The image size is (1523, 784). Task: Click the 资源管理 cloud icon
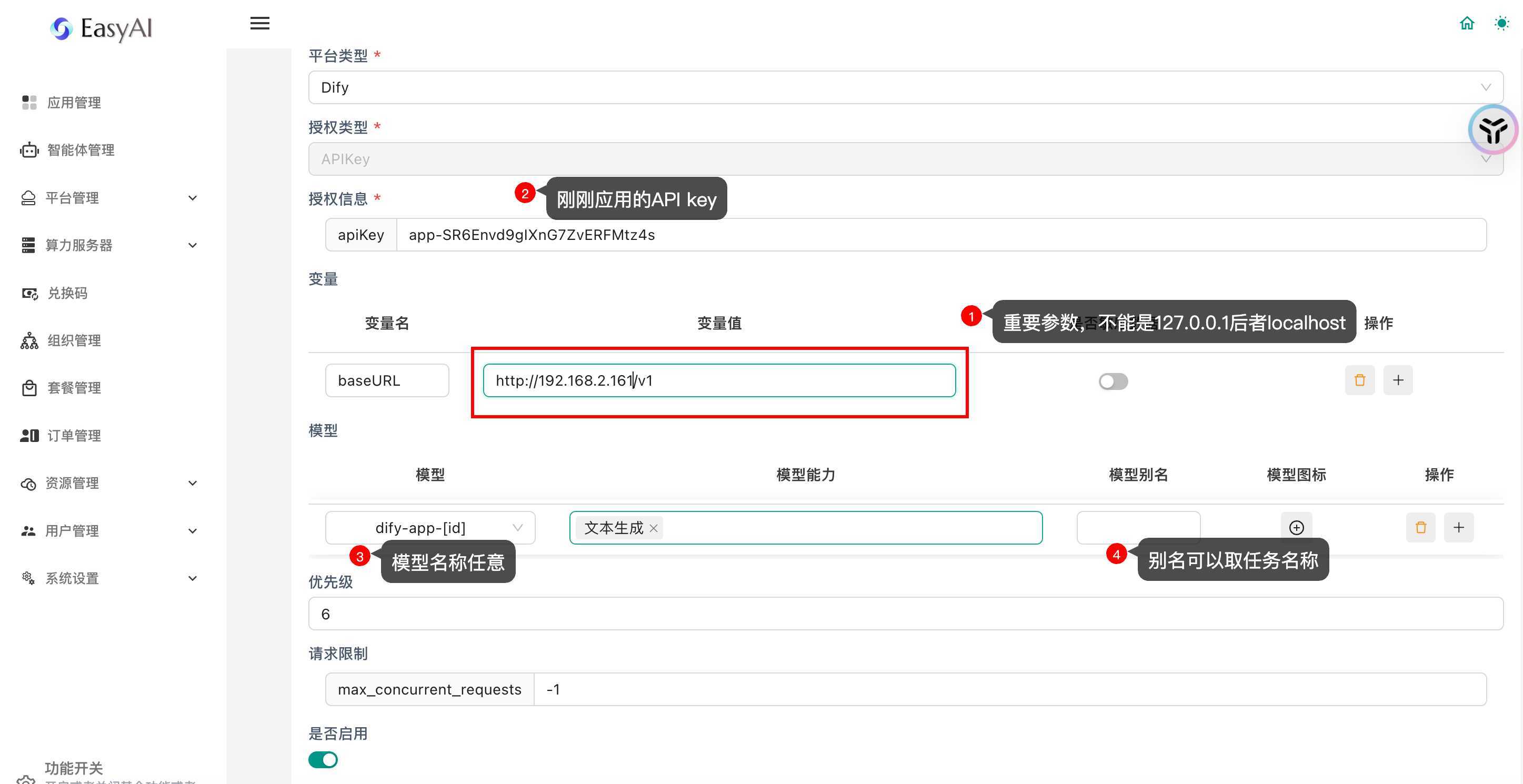coord(28,484)
